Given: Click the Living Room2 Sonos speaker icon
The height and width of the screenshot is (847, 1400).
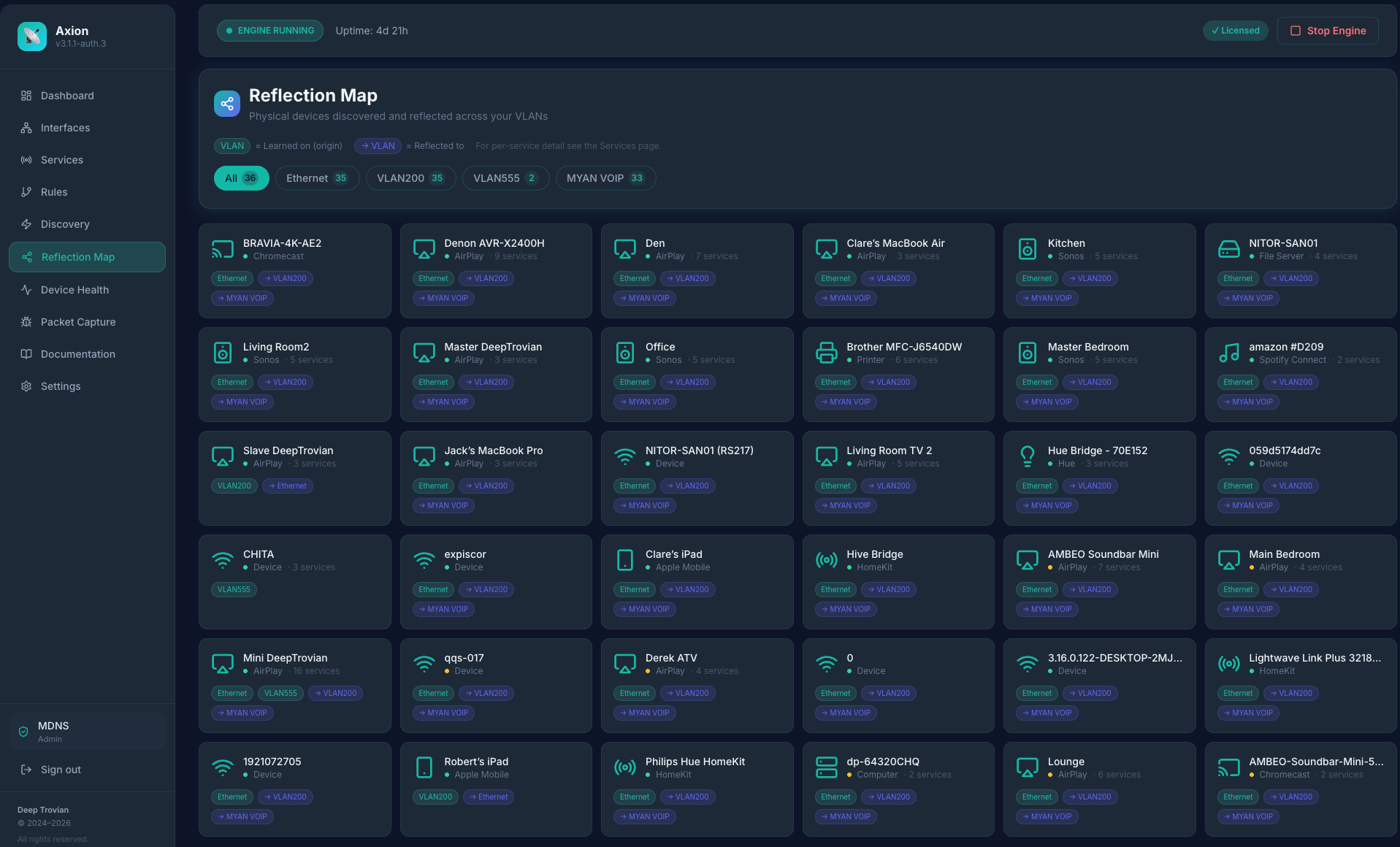Looking at the screenshot, I should [x=223, y=353].
